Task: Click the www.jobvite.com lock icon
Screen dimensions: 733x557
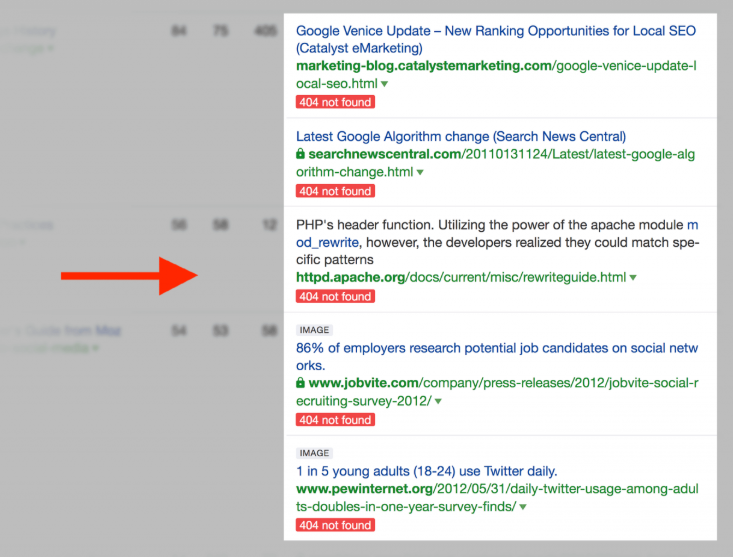Action: pyautogui.click(x=300, y=382)
